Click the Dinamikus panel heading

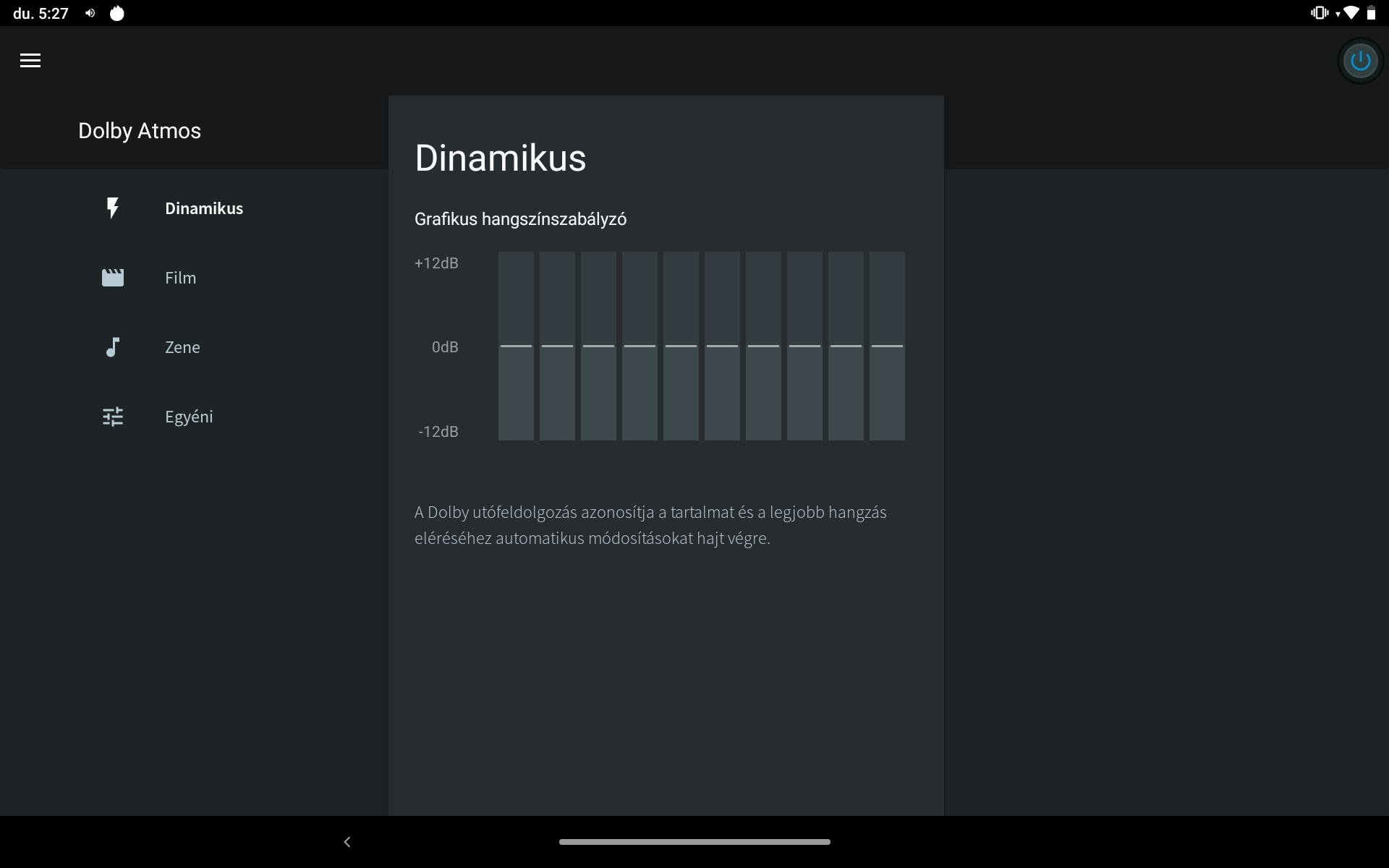click(x=501, y=158)
